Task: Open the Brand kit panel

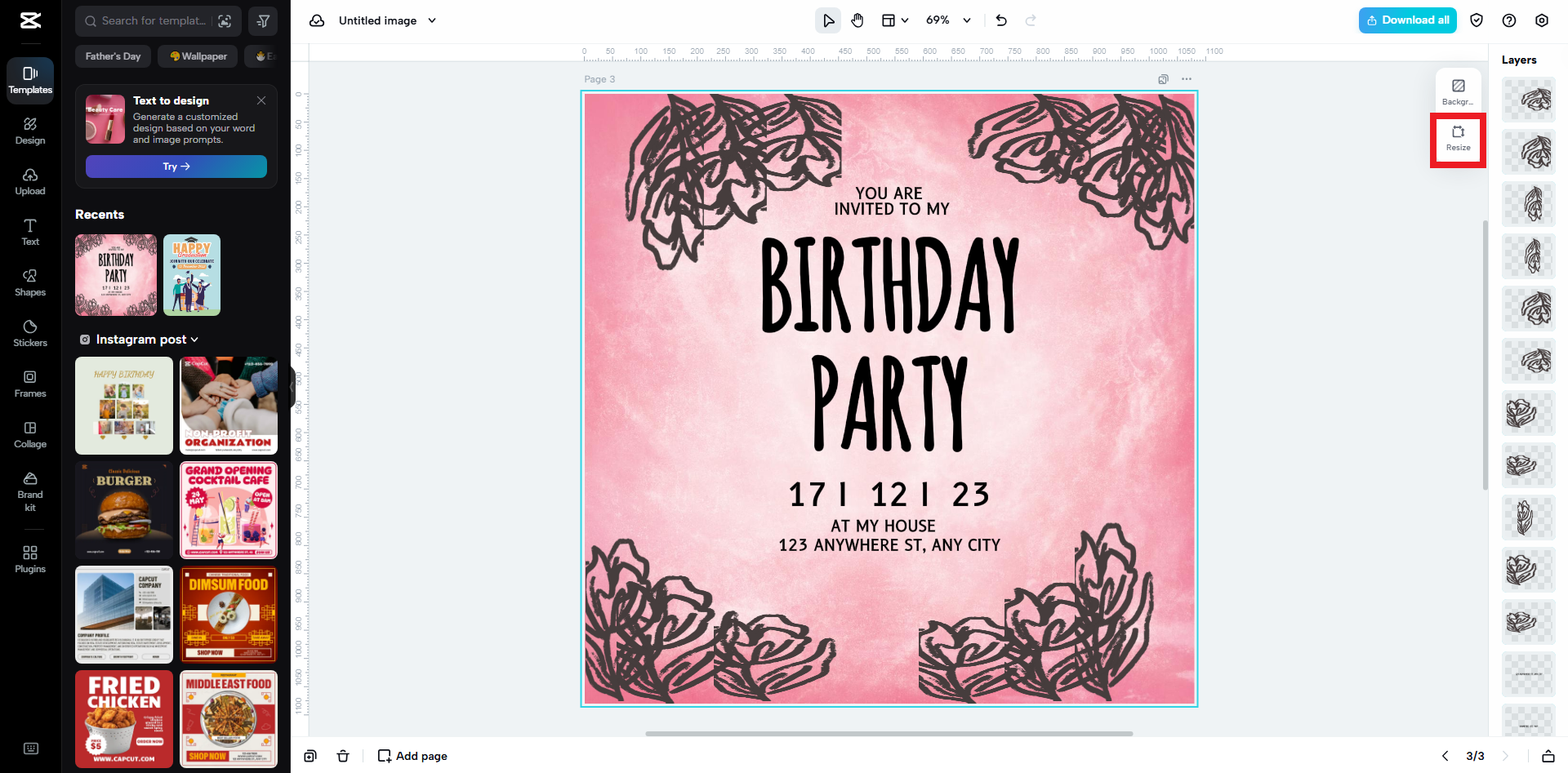Action: [30, 491]
